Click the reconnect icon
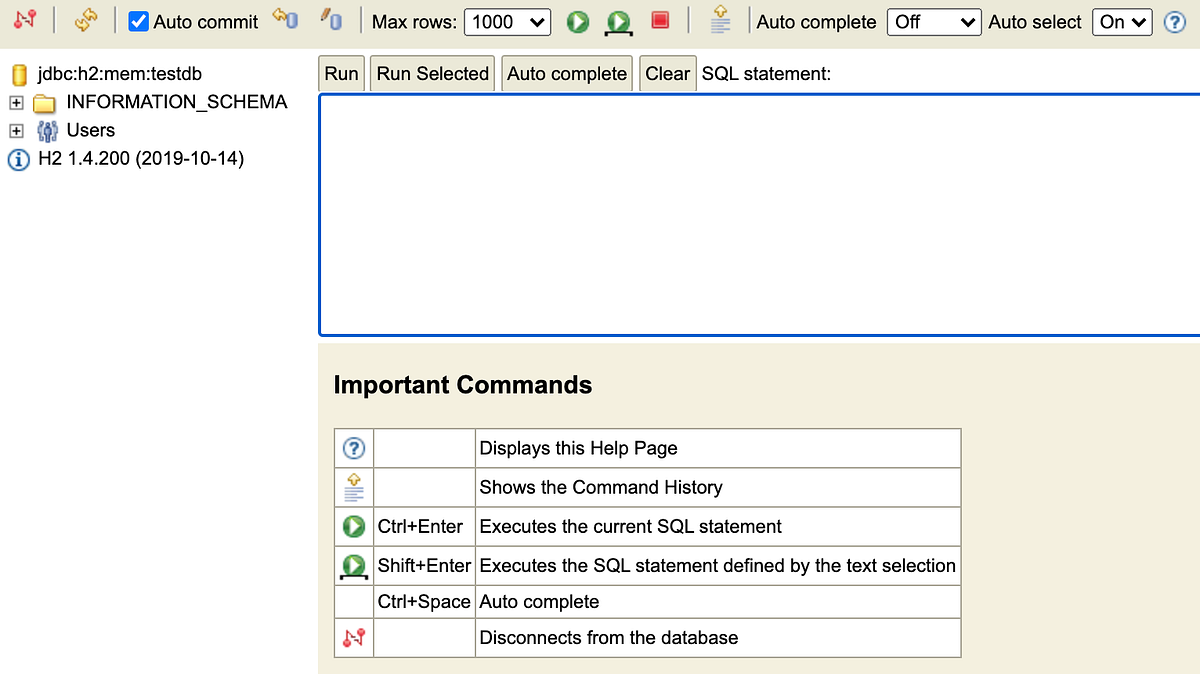The width and height of the screenshot is (1200, 674). (x=85, y=20)
